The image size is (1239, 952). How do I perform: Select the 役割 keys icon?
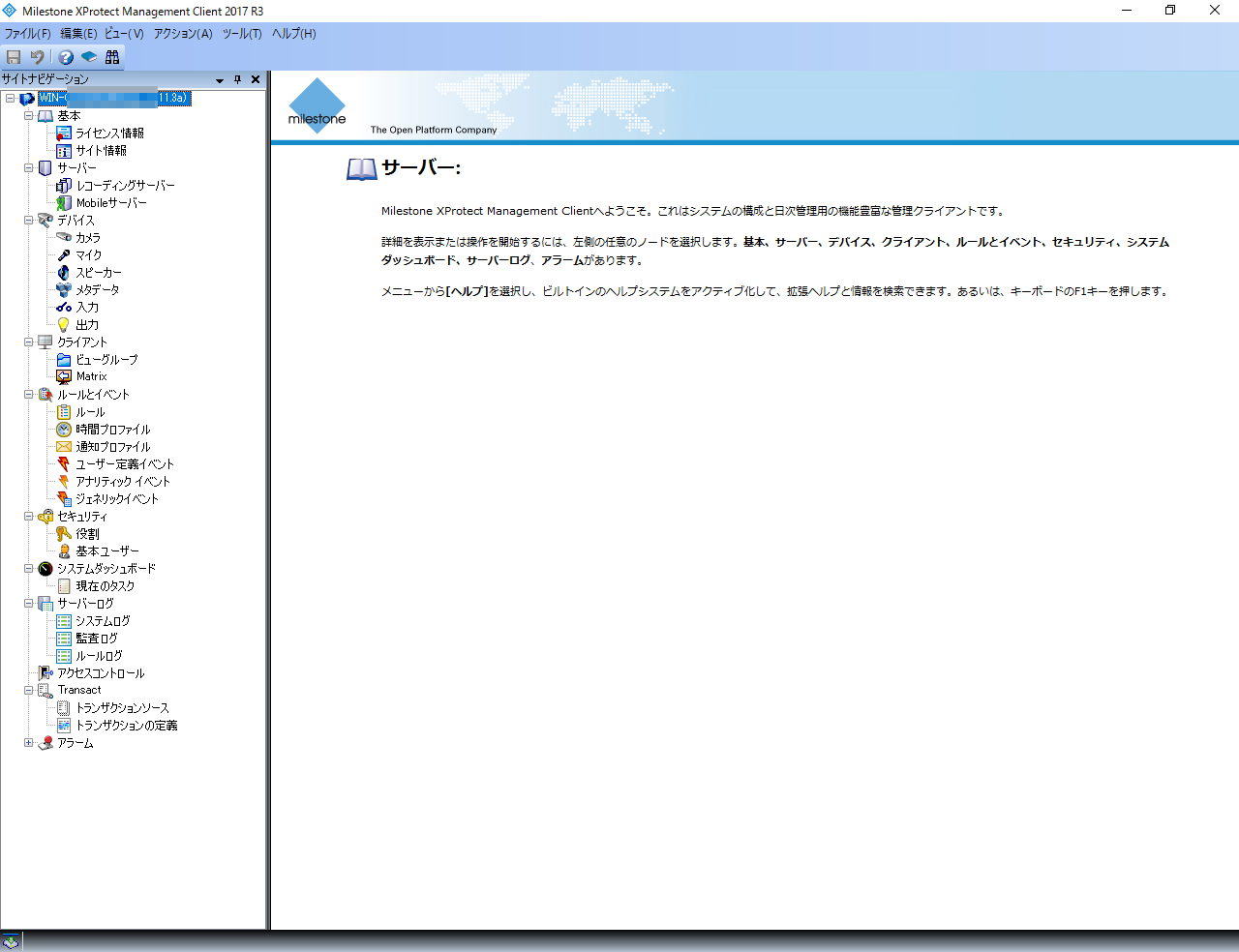tap(64, 533)
